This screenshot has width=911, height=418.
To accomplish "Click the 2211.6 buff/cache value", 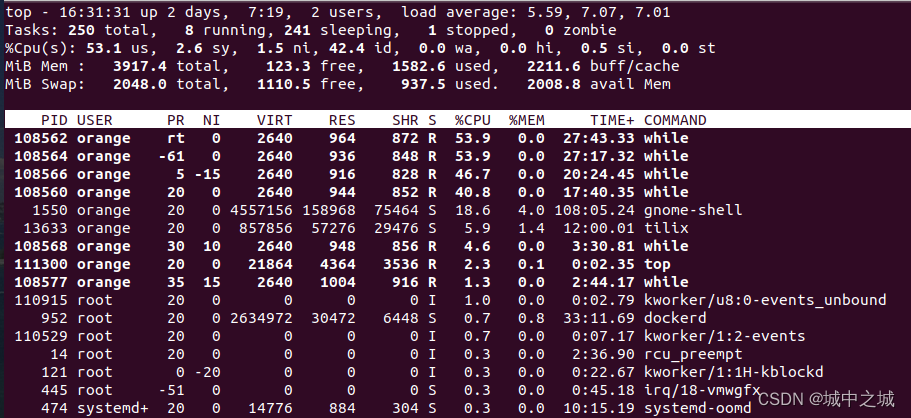I will pyautogui.click(x=553, y=66).
